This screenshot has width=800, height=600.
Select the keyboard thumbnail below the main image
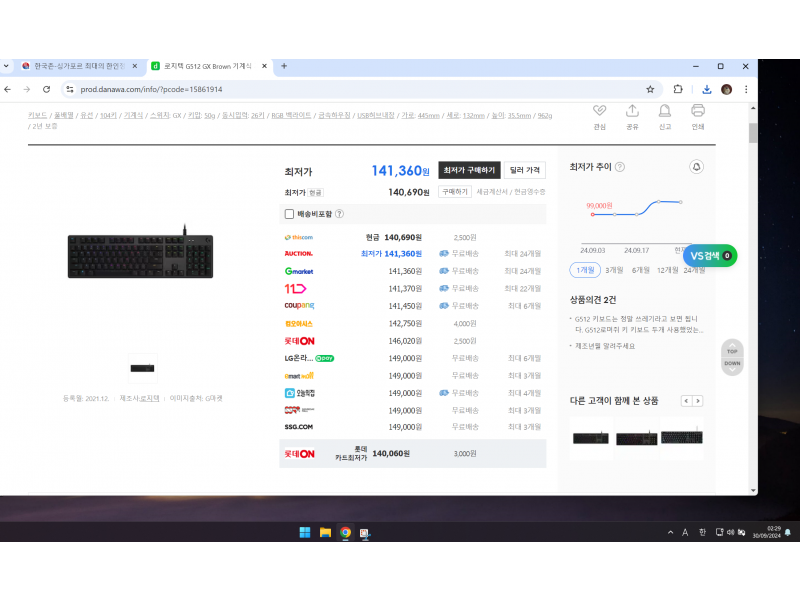pyautogui.click(x=142, y=368)
